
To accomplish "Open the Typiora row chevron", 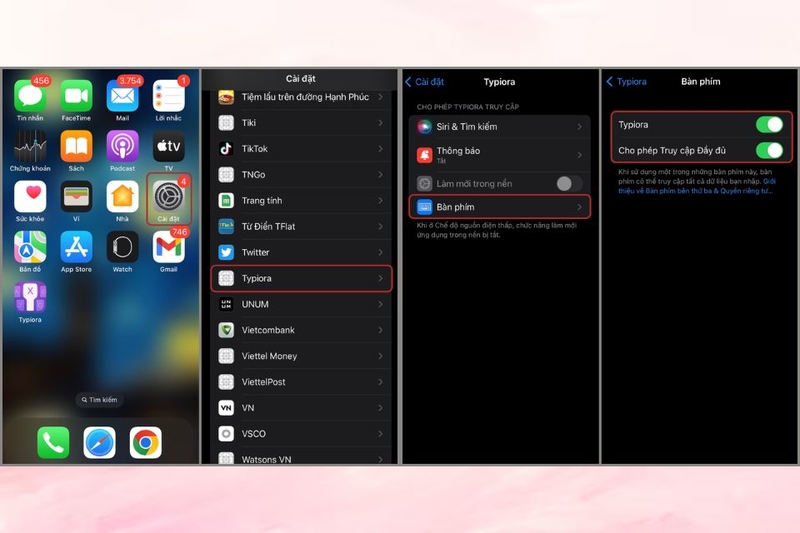I will 381,278.
